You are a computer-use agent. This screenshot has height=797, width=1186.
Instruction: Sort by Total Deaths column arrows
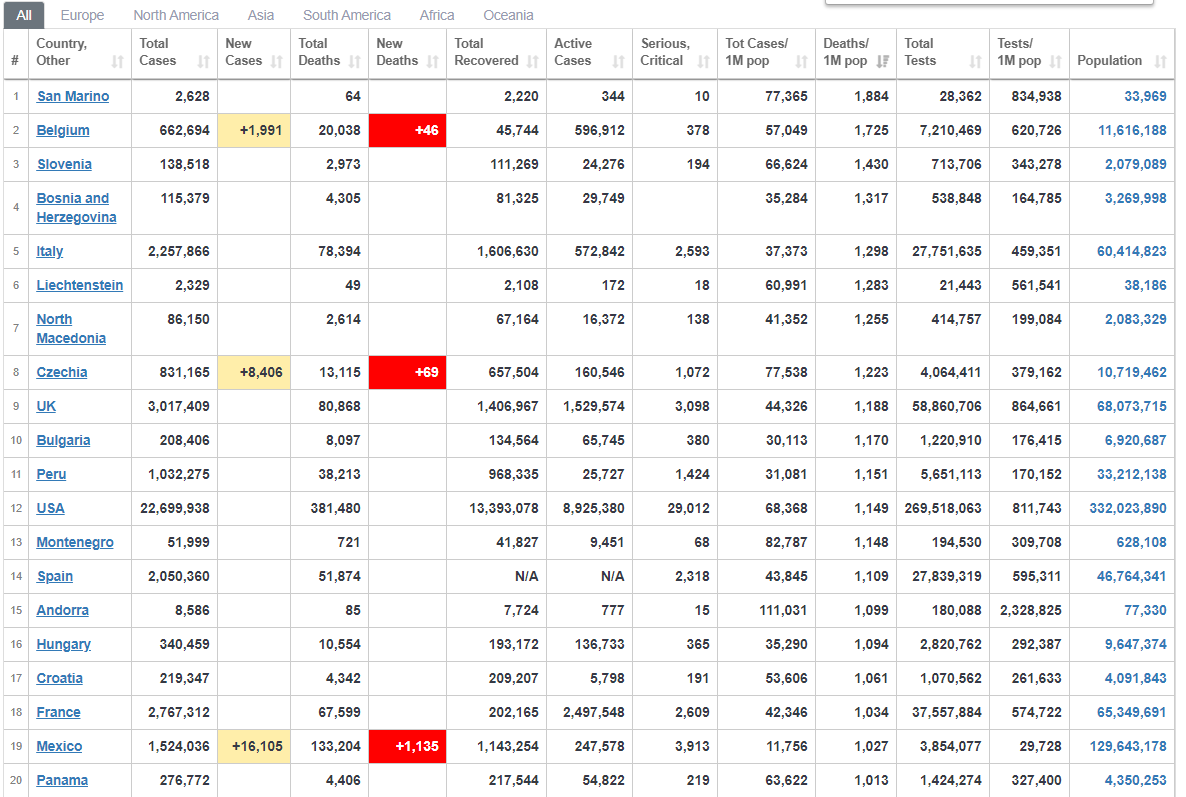point(355,61)
